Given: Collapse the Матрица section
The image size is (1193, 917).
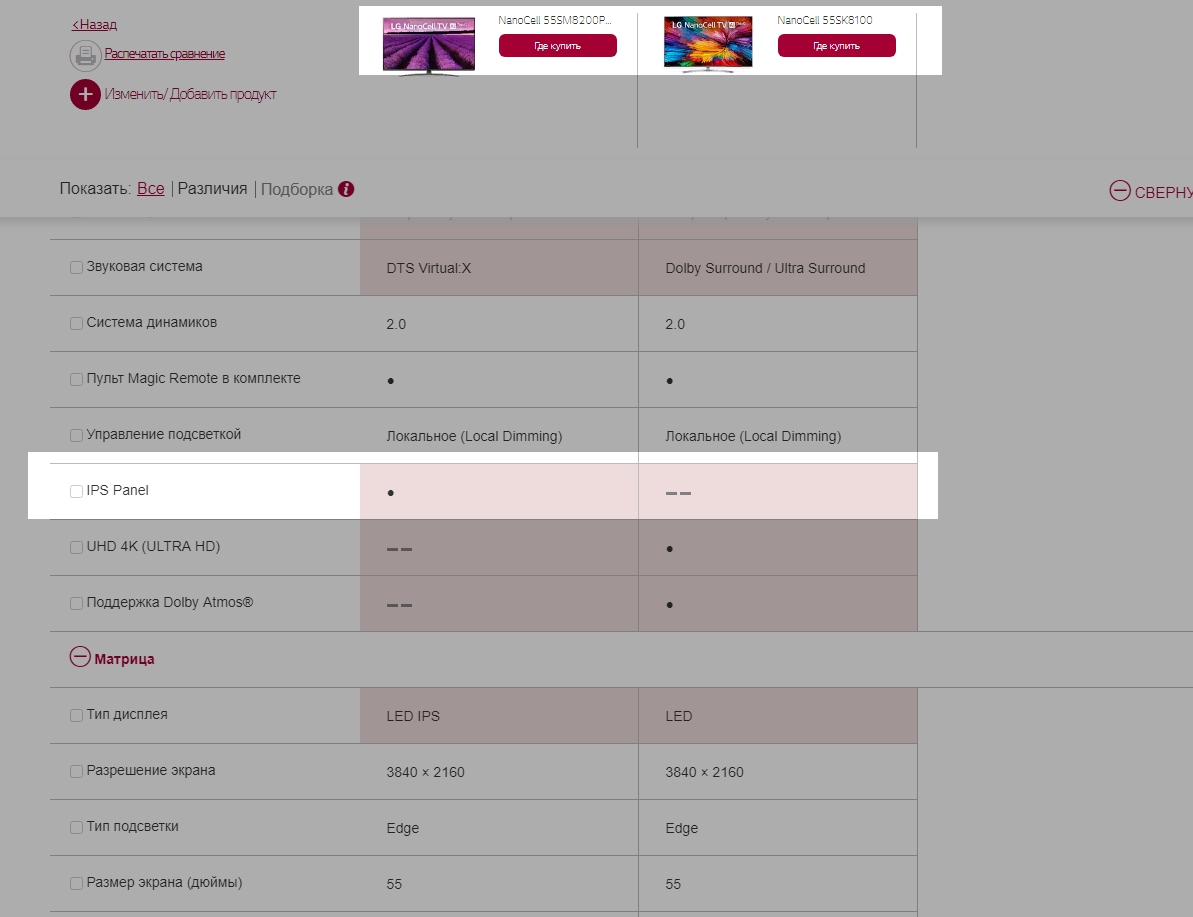Looking at the screenshot, I should pyautogui.click(x=80, y=657).
